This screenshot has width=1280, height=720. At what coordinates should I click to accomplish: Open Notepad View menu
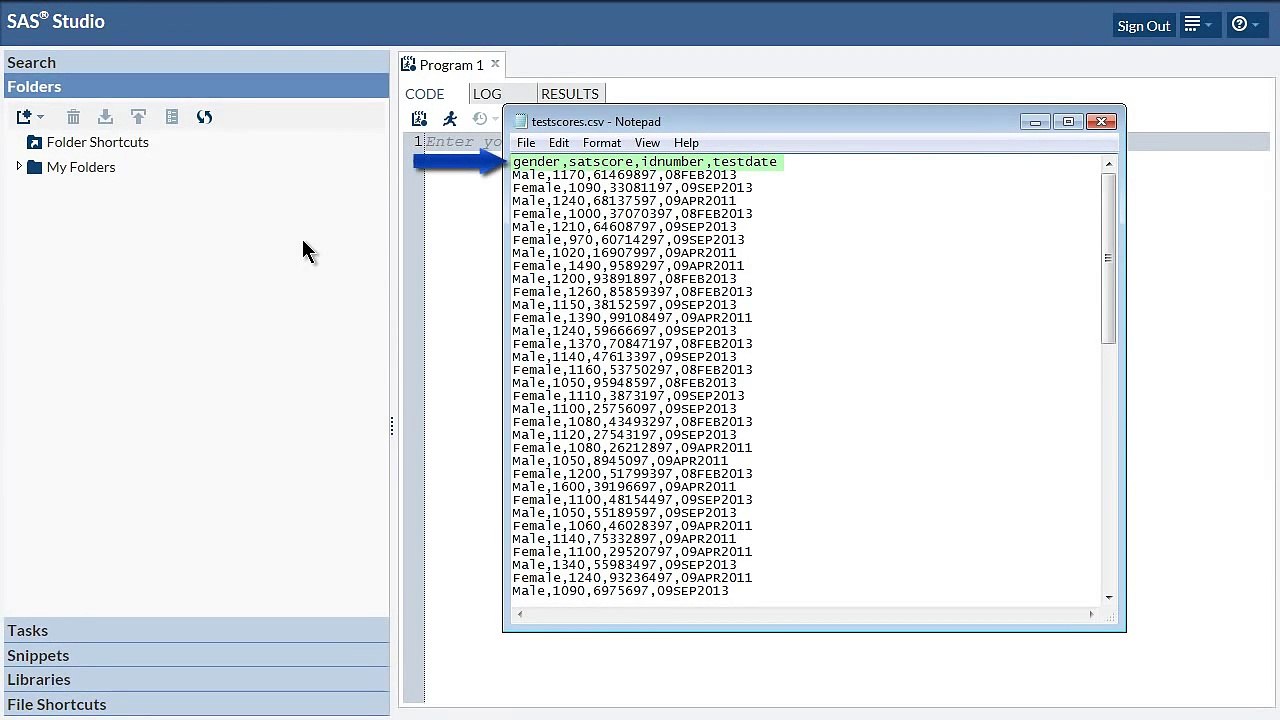point(647,143)
